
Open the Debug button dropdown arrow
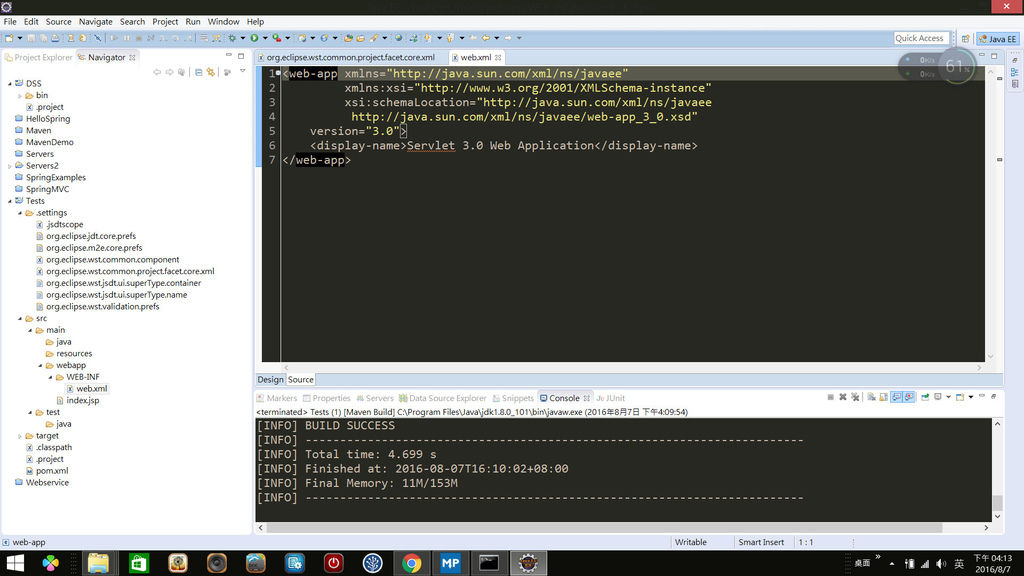point(242,38)
